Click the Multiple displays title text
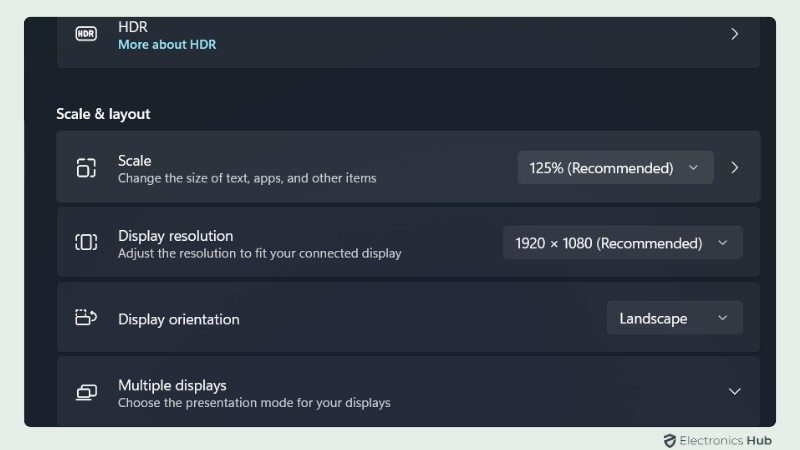 [x=172, y=385]
